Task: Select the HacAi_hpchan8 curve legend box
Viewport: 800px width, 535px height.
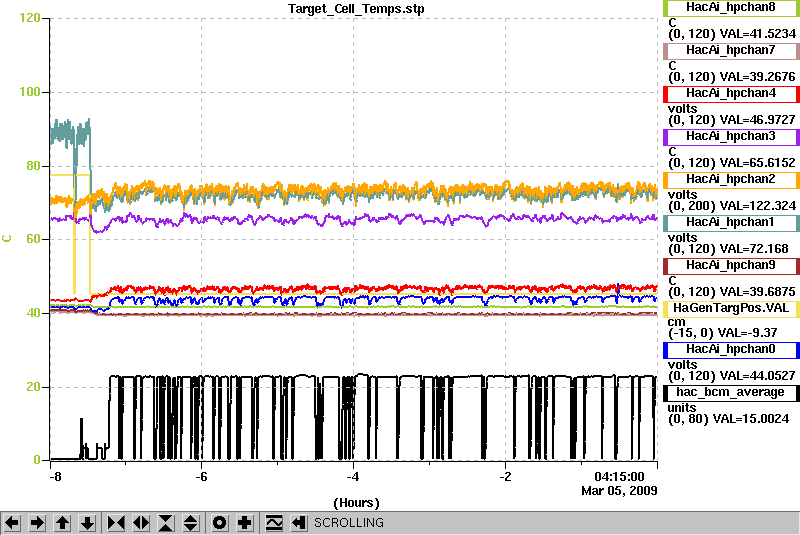Action: point(731,8)
